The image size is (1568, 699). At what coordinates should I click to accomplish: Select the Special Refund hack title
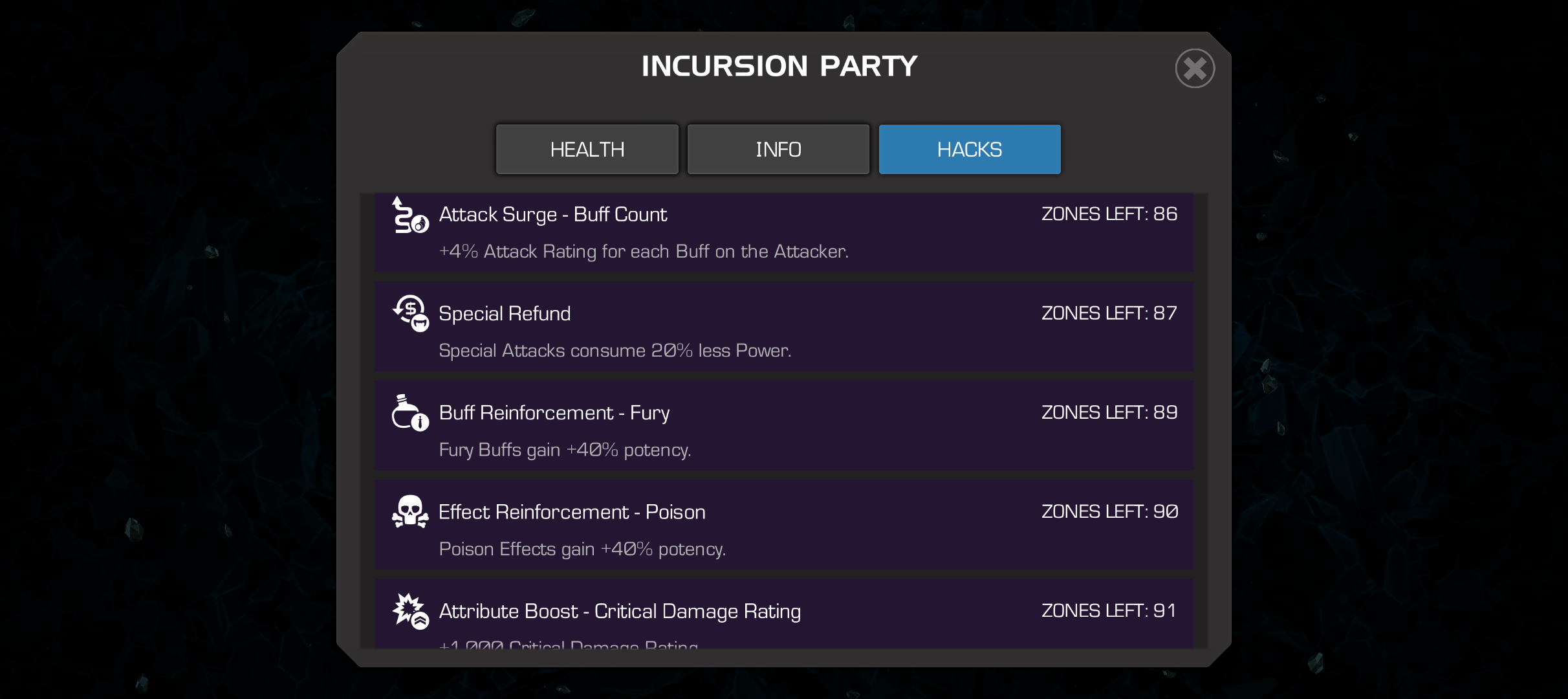click(x=505, y=314)
